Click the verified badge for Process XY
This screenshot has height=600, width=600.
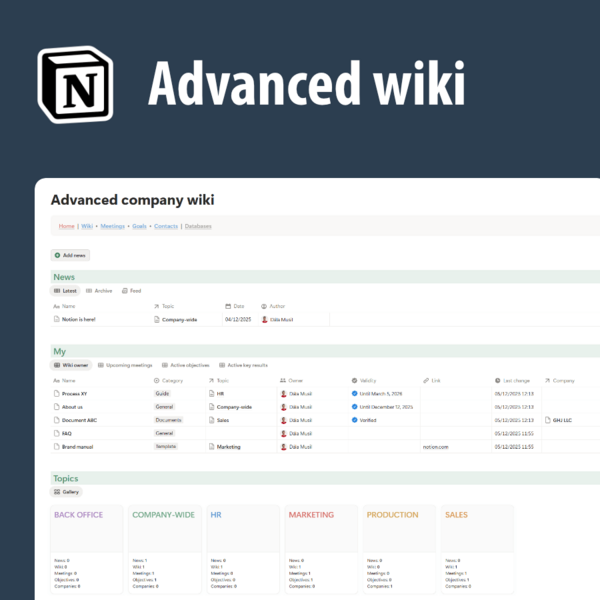pyautogui.click(x=354, y=393)
